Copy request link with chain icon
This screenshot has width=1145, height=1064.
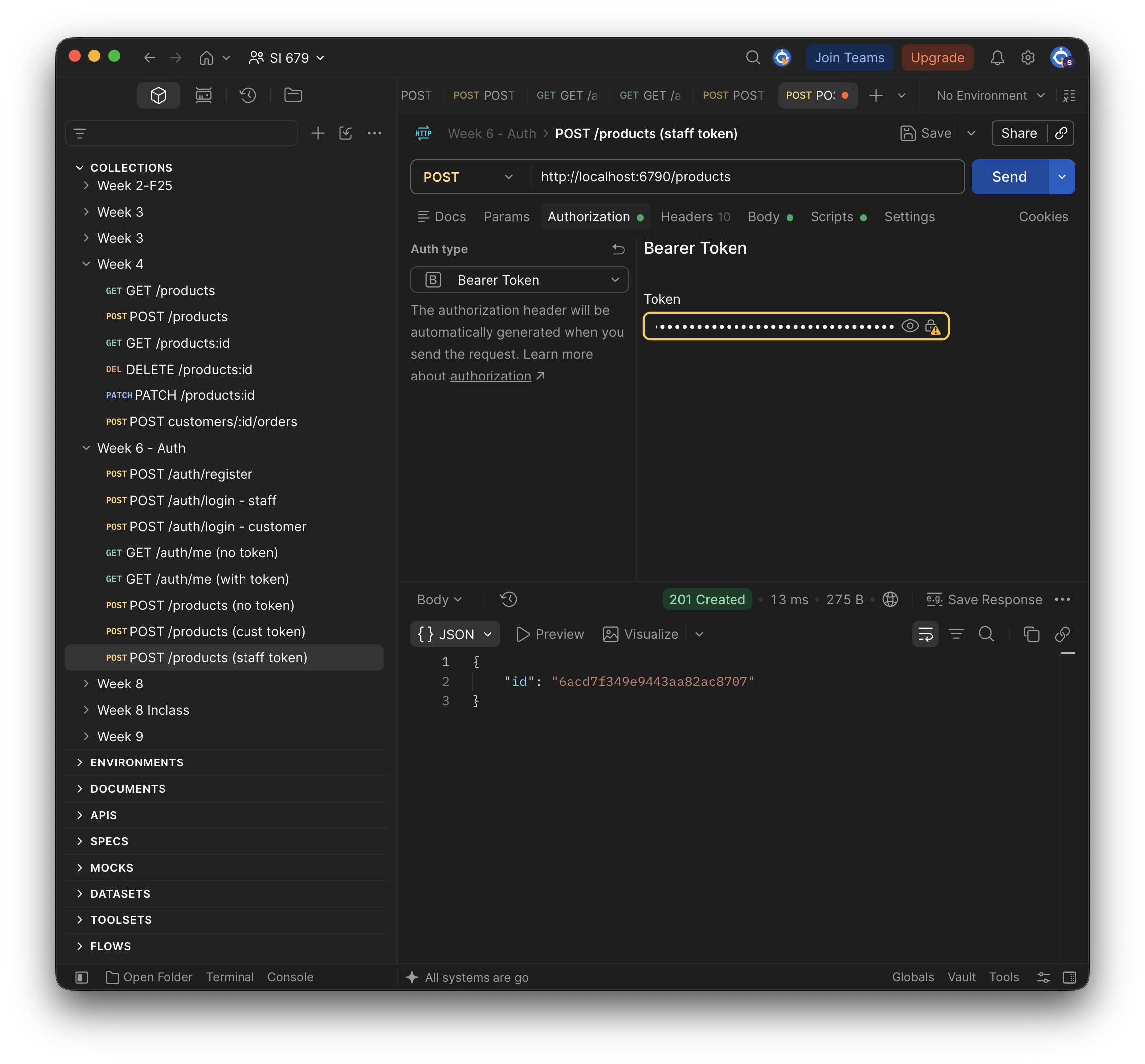[1061, 134]
